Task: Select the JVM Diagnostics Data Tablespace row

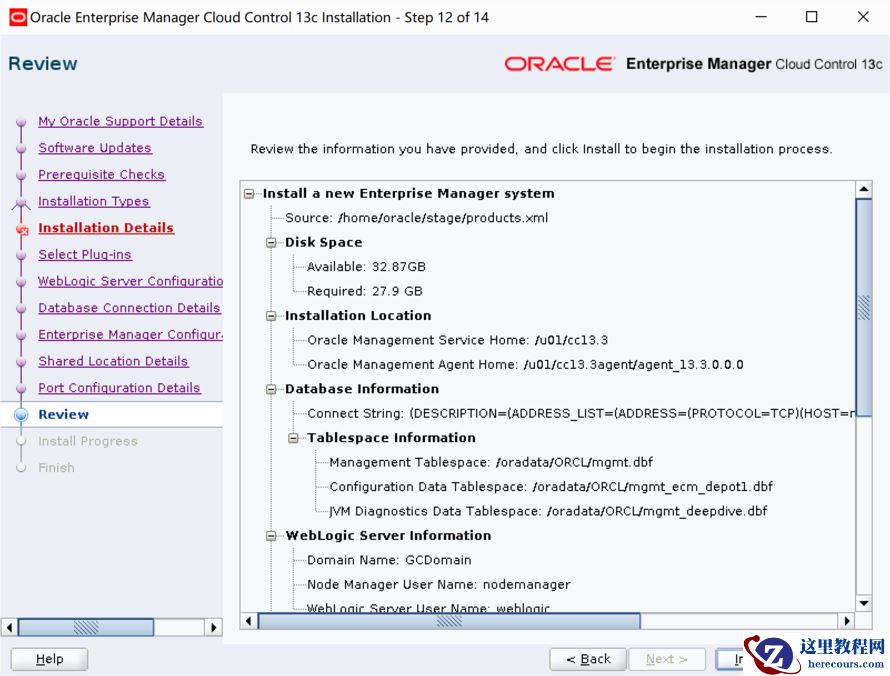Action: [548, 511]
